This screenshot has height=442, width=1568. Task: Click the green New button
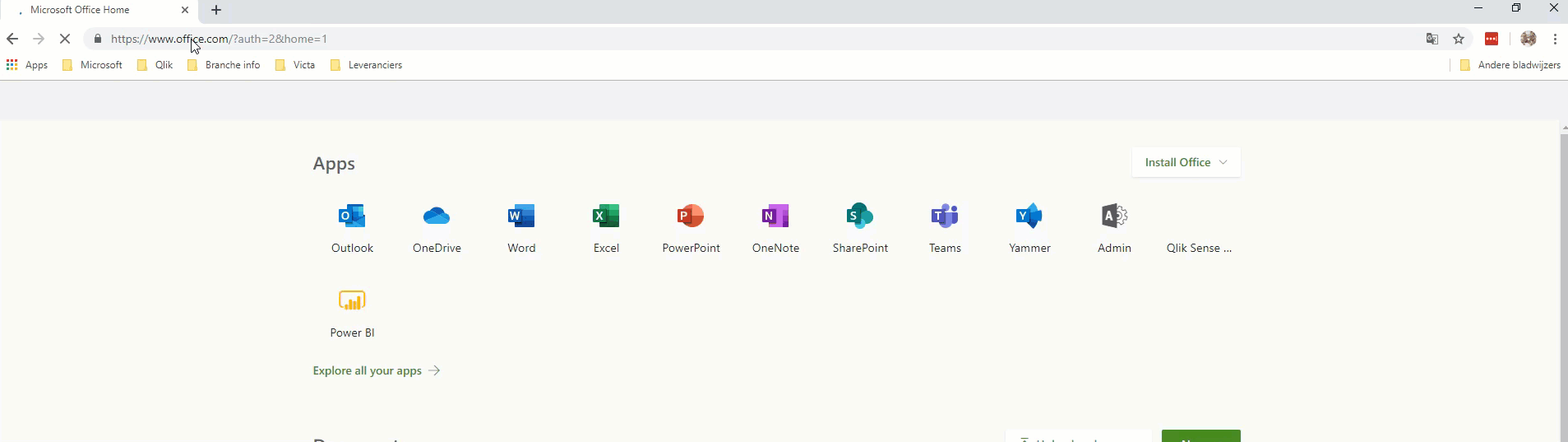pos(1200,436)
